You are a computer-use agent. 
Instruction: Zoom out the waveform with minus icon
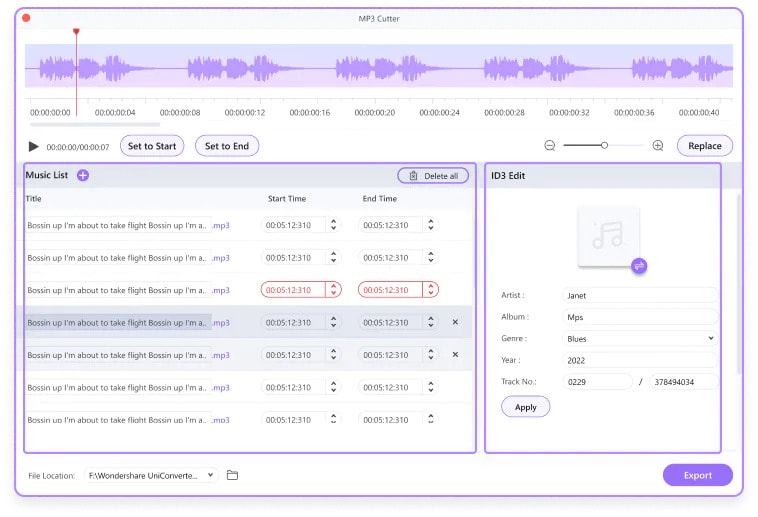550,146
